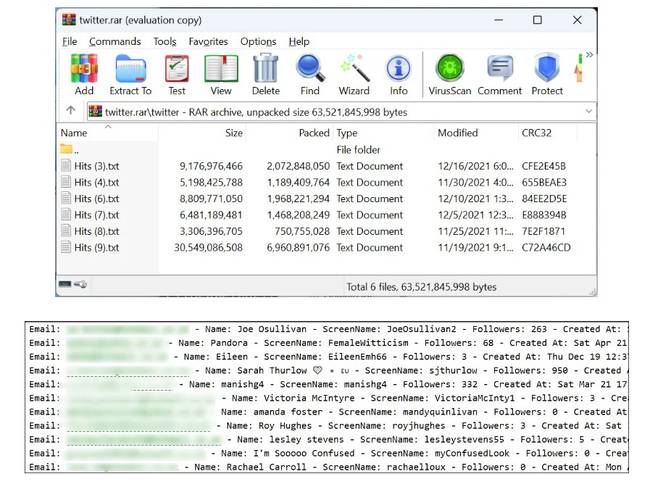The image size is (650, 500).
Task: Click the drive icon in status bar
Action: click(65, 284)
